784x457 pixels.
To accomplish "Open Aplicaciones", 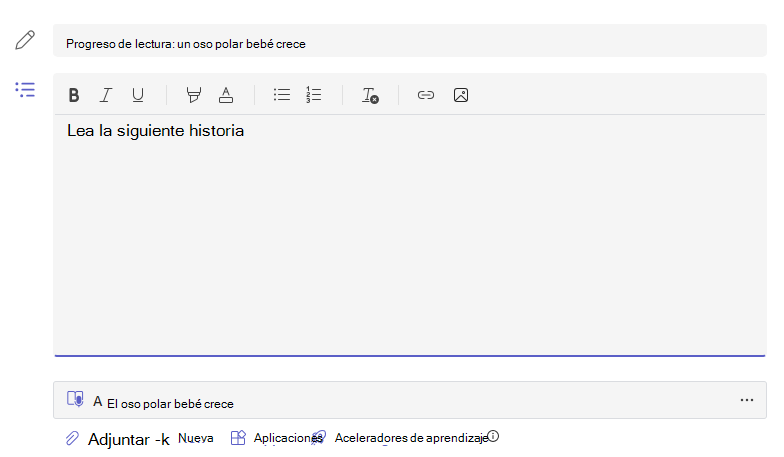I will tap(288, 438).
